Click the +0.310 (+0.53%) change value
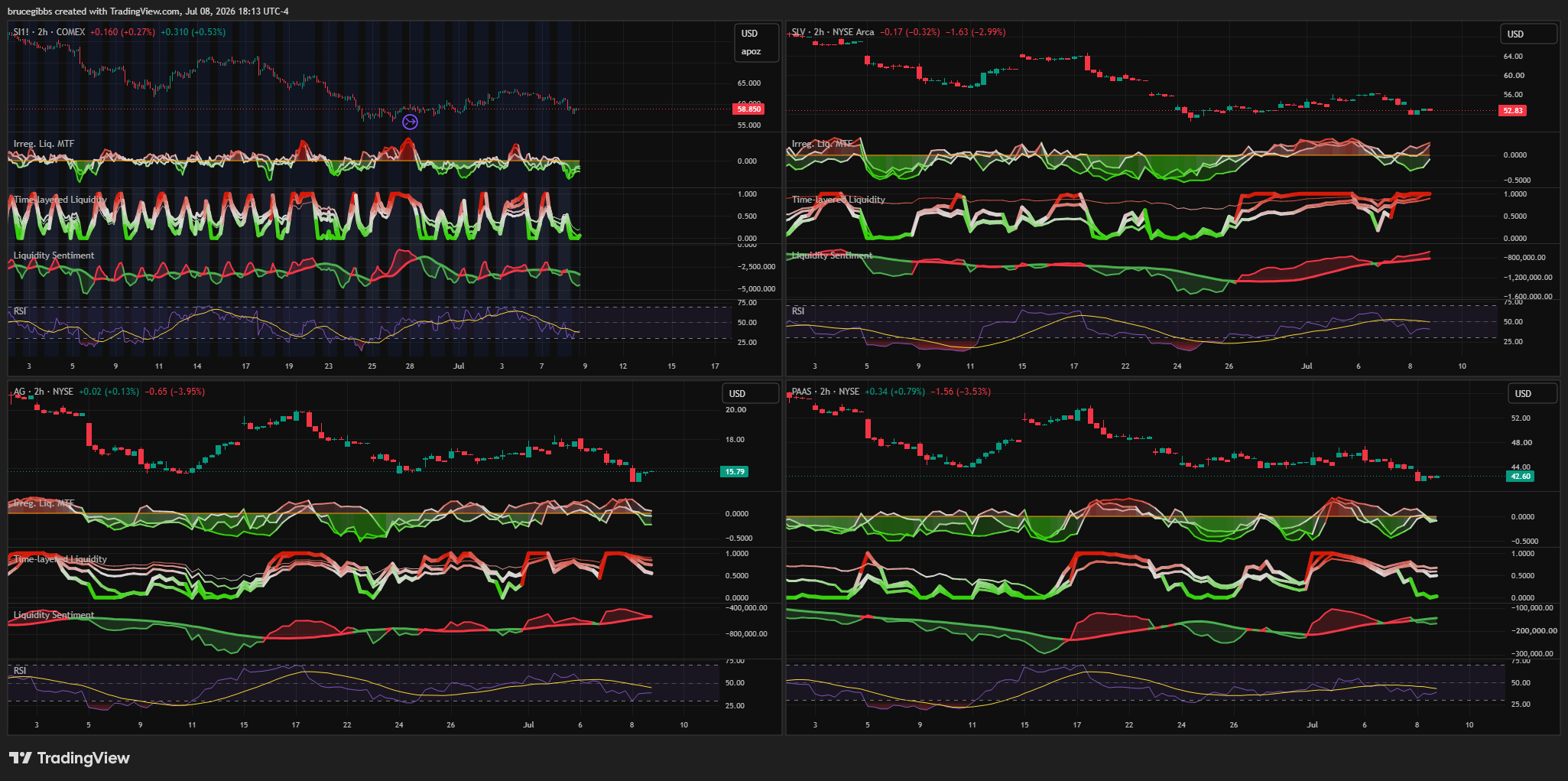1568x781 pixels. click(193, 32)
